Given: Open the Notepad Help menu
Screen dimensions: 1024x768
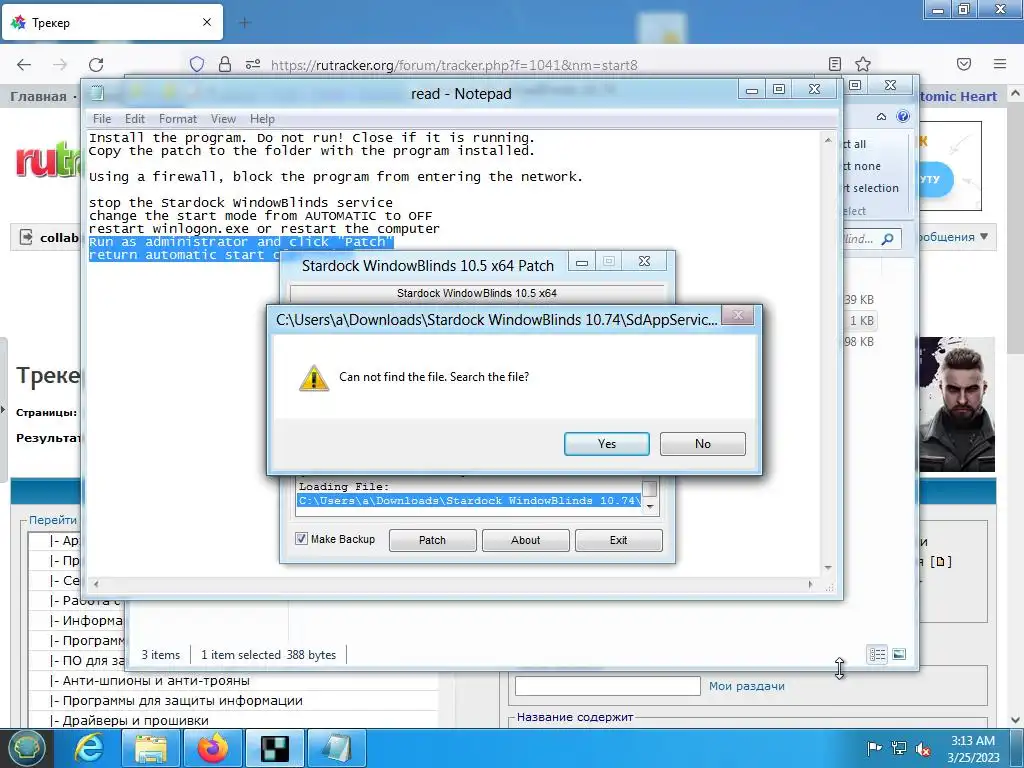Looking at the screenshot, I should coord(262,119).
